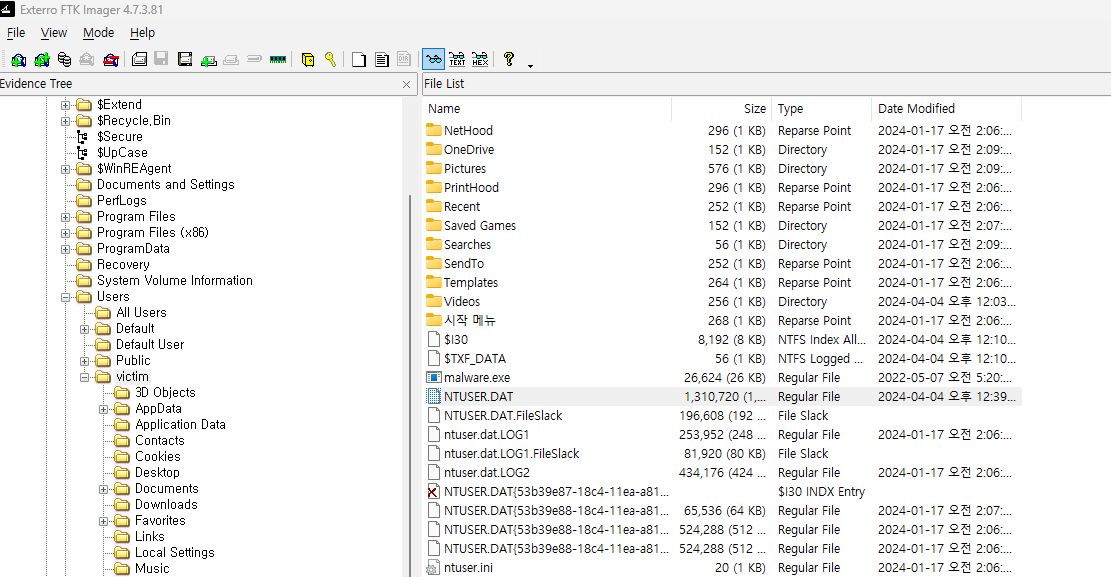Click the Capture Memory RAM chip icon

point(278,60)
